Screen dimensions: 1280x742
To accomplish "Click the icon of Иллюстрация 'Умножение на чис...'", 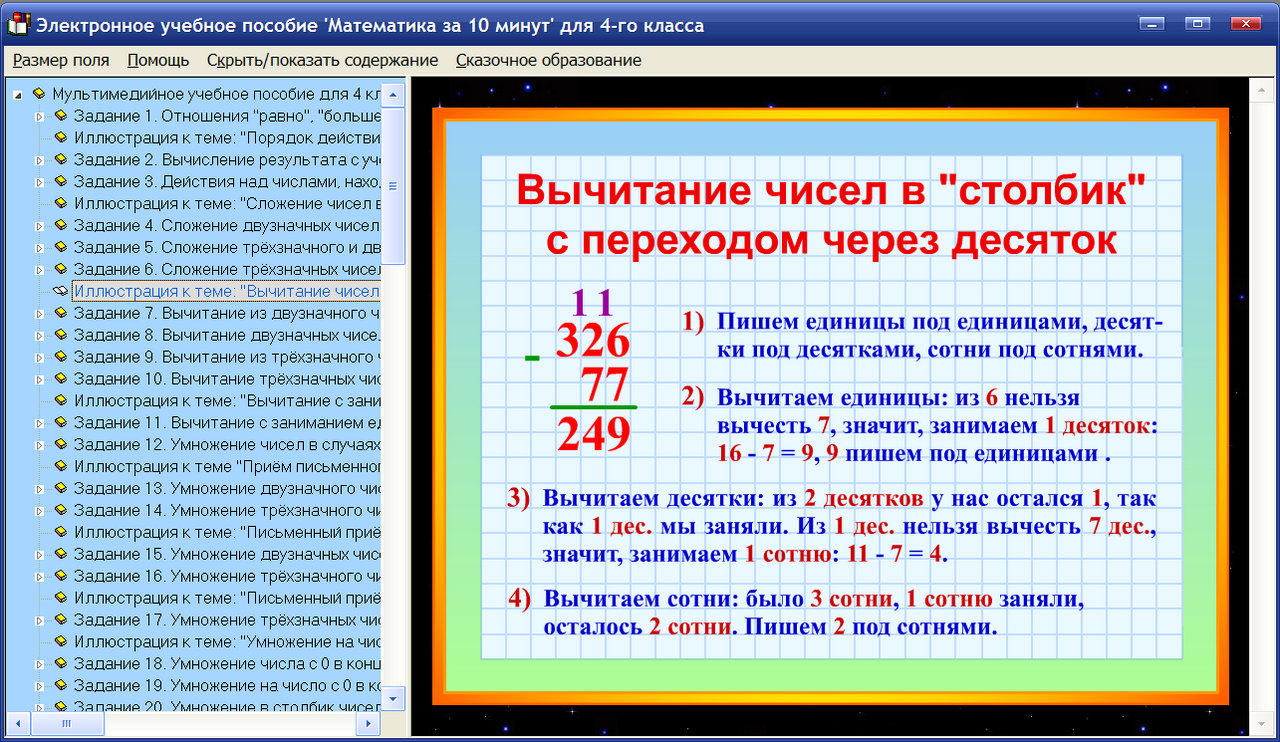I will [x=60, y=643].
